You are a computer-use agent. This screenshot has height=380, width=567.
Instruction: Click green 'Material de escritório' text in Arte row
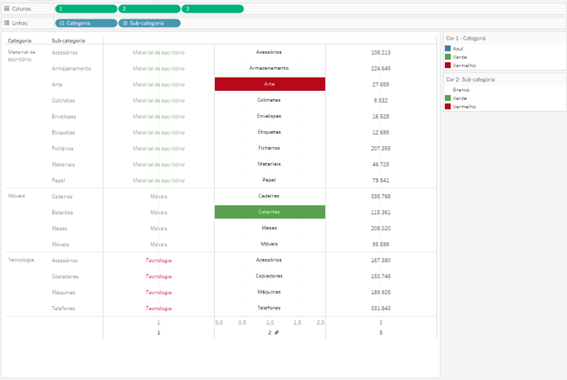159,85
